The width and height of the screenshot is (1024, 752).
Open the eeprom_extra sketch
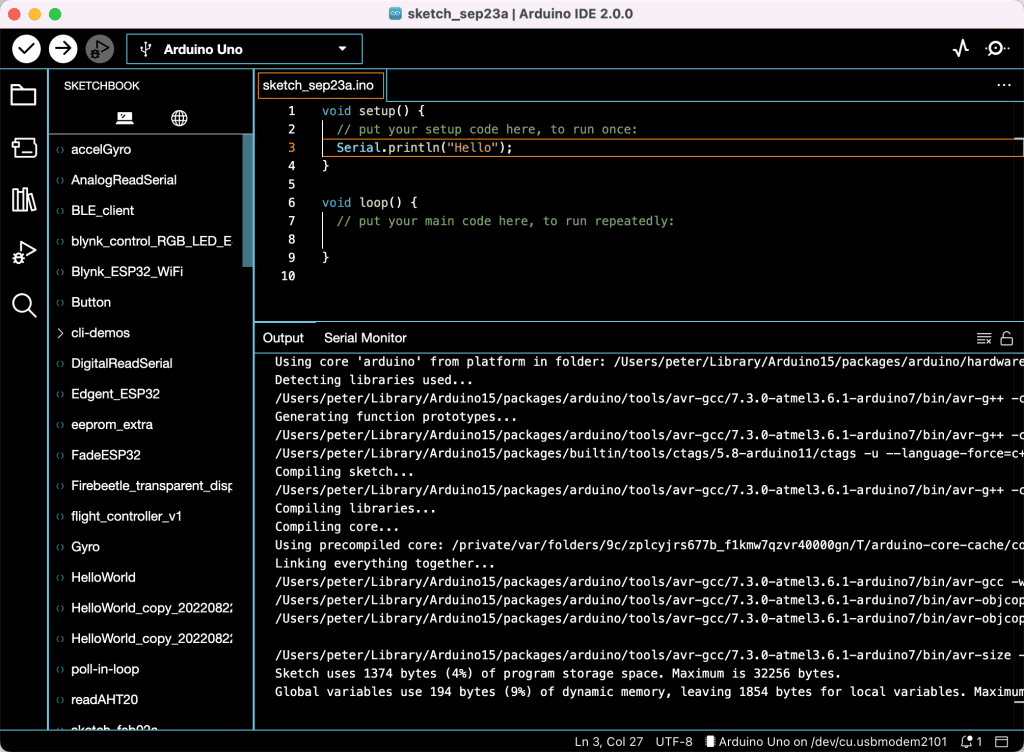pos(112,425)
